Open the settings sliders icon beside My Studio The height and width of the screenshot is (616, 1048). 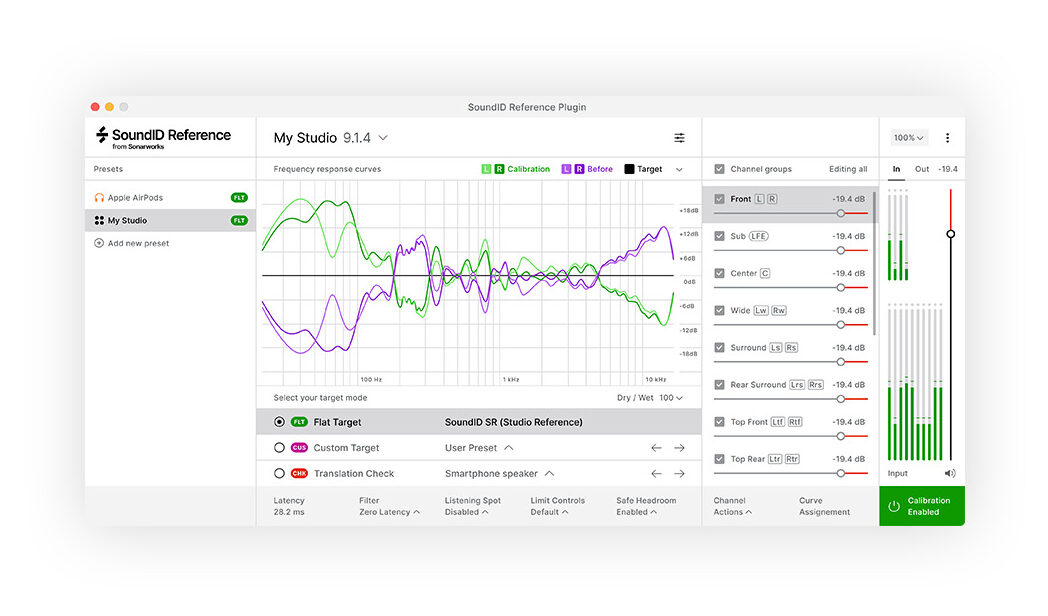point(679,138)
